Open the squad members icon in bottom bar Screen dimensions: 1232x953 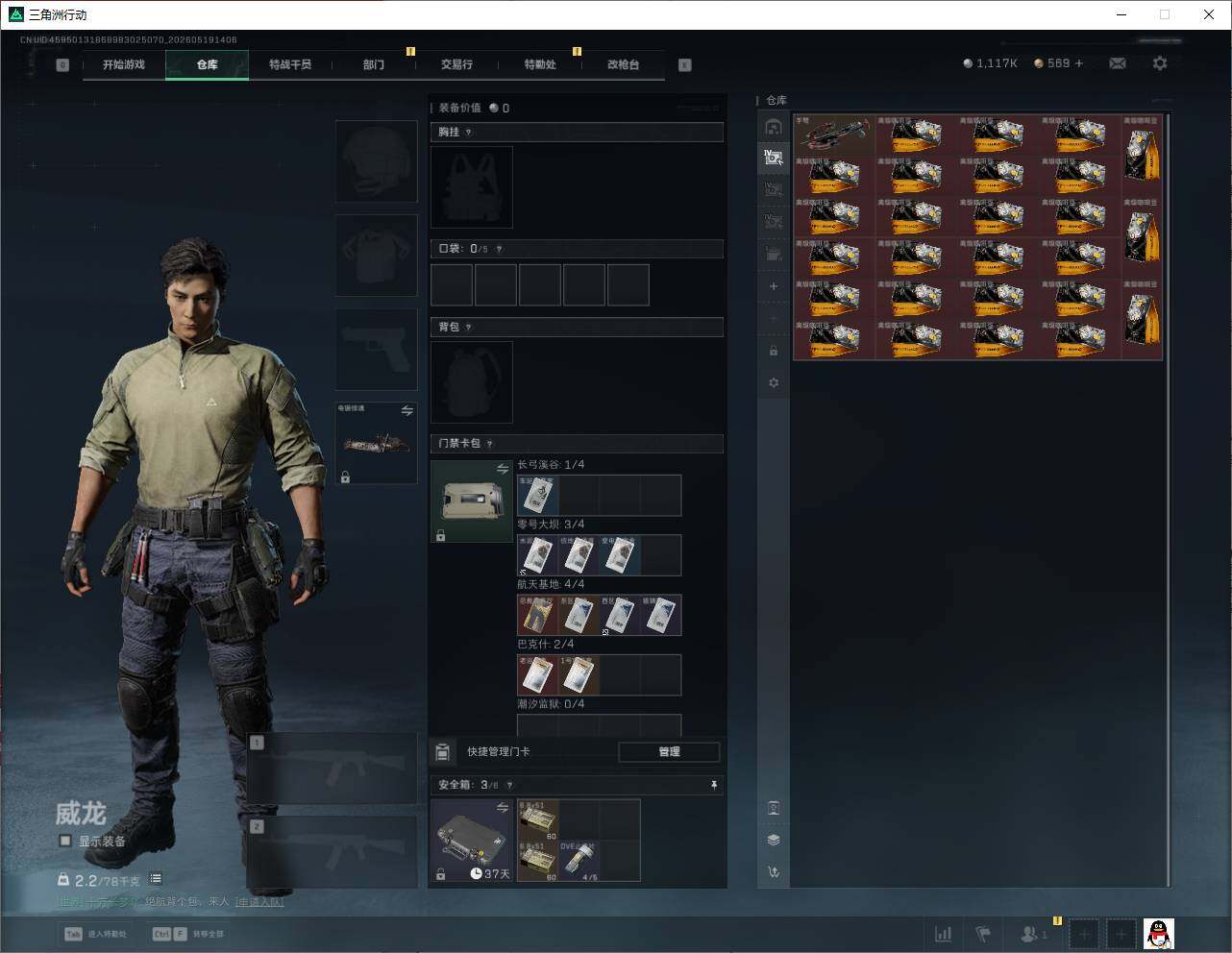click(1033, 934)
